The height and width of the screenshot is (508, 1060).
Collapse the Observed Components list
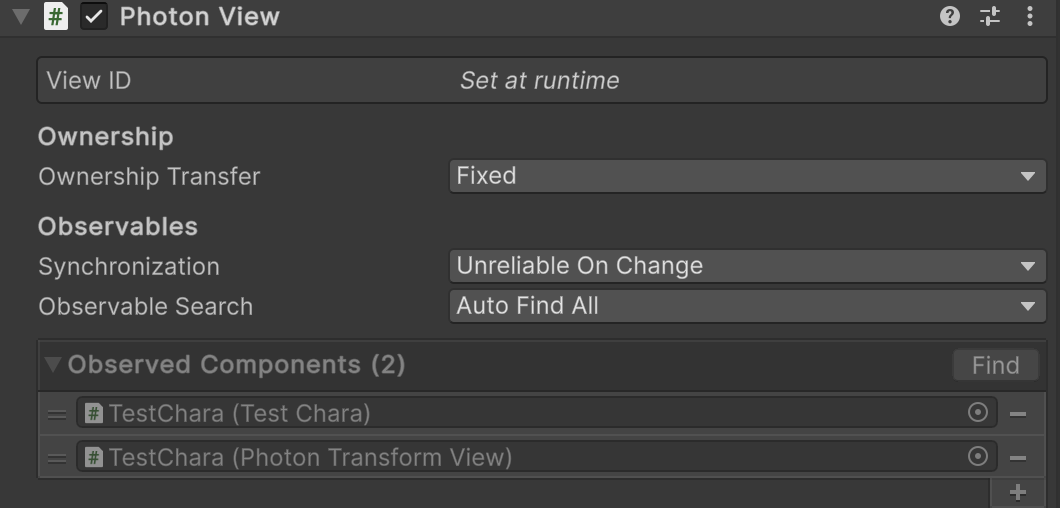coord(54,365)
